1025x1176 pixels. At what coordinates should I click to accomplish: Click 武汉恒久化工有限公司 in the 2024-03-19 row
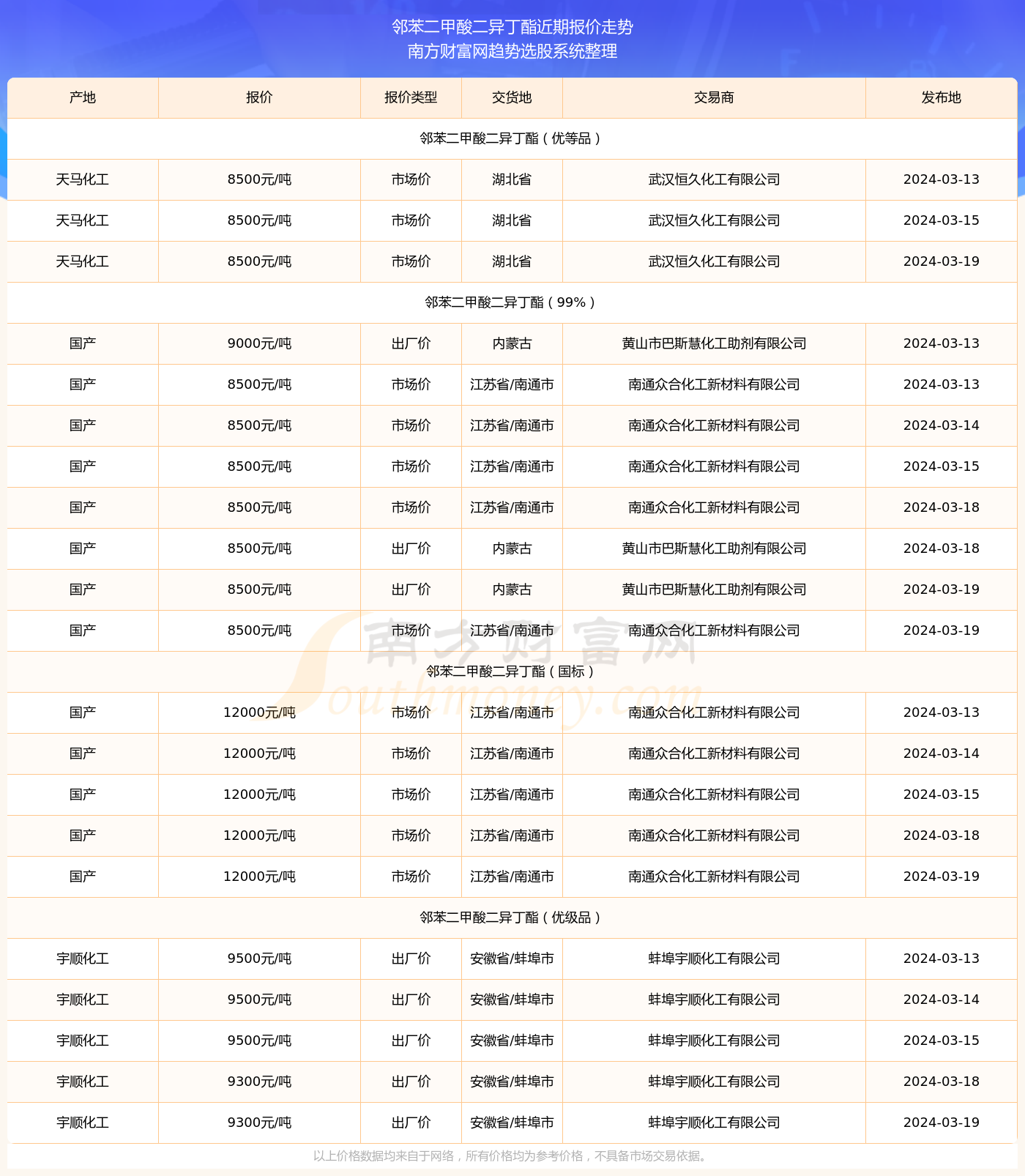pos(714,261)
